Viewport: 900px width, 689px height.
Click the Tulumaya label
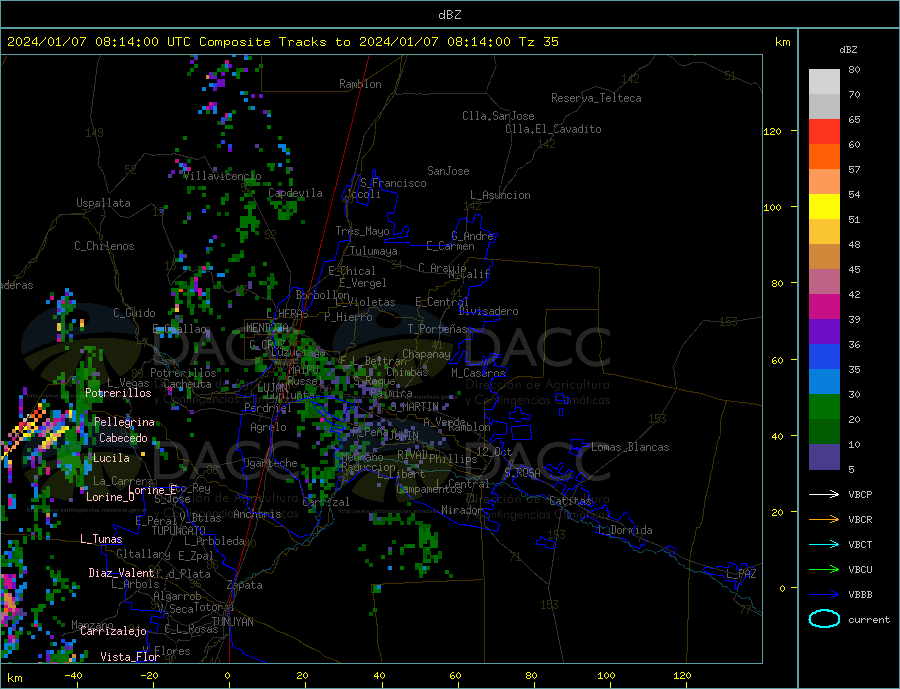(x=374, y=251)
